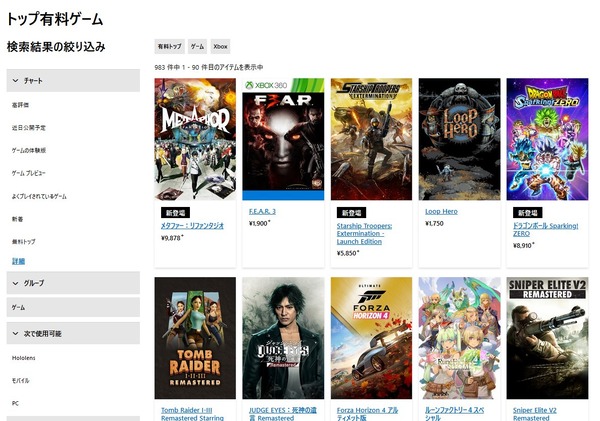The height and width of the screenshot is (421, 600).
Task: Open the Dragon Ball Sparking! ZERO cover
Action: (x=547, y=139)
